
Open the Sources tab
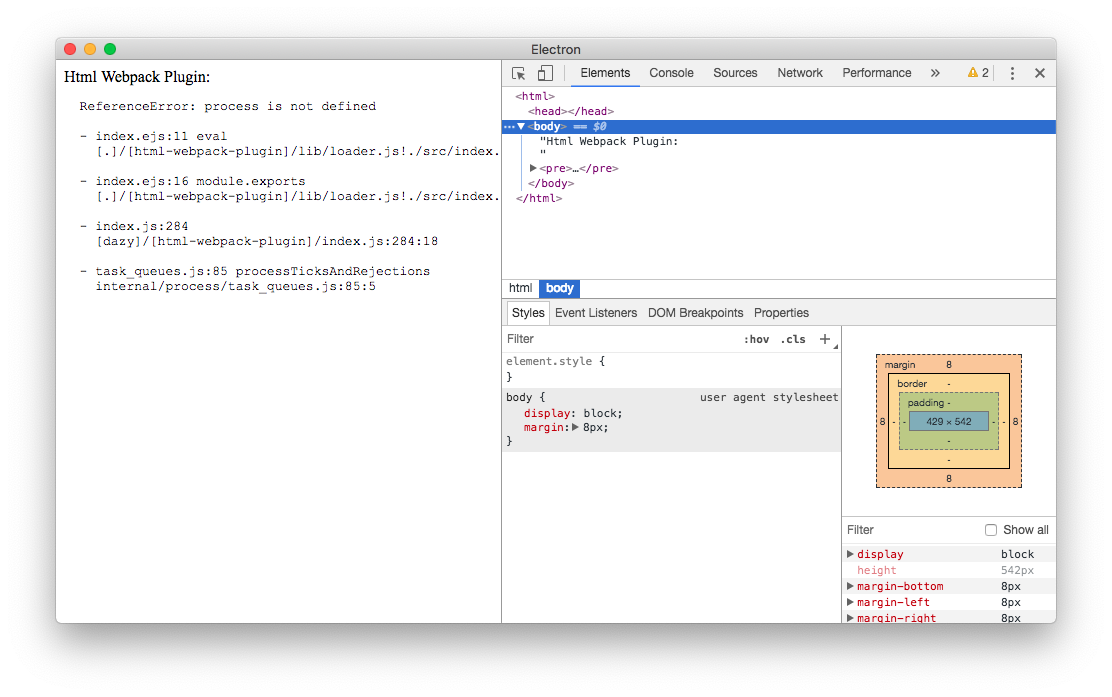[x=735, y=73]
